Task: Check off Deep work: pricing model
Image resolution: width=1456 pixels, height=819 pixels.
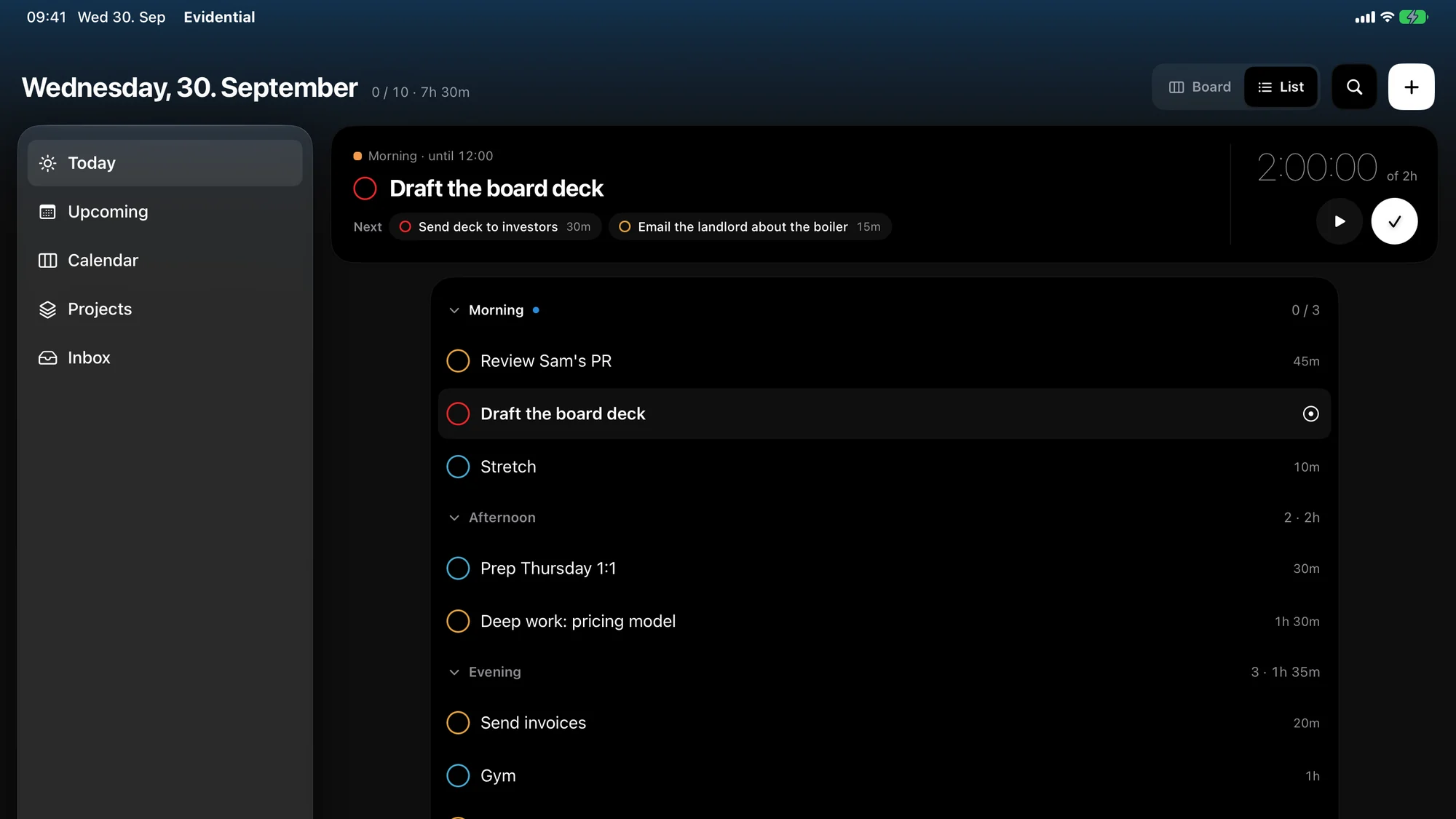Action: (x=458, y=621)
